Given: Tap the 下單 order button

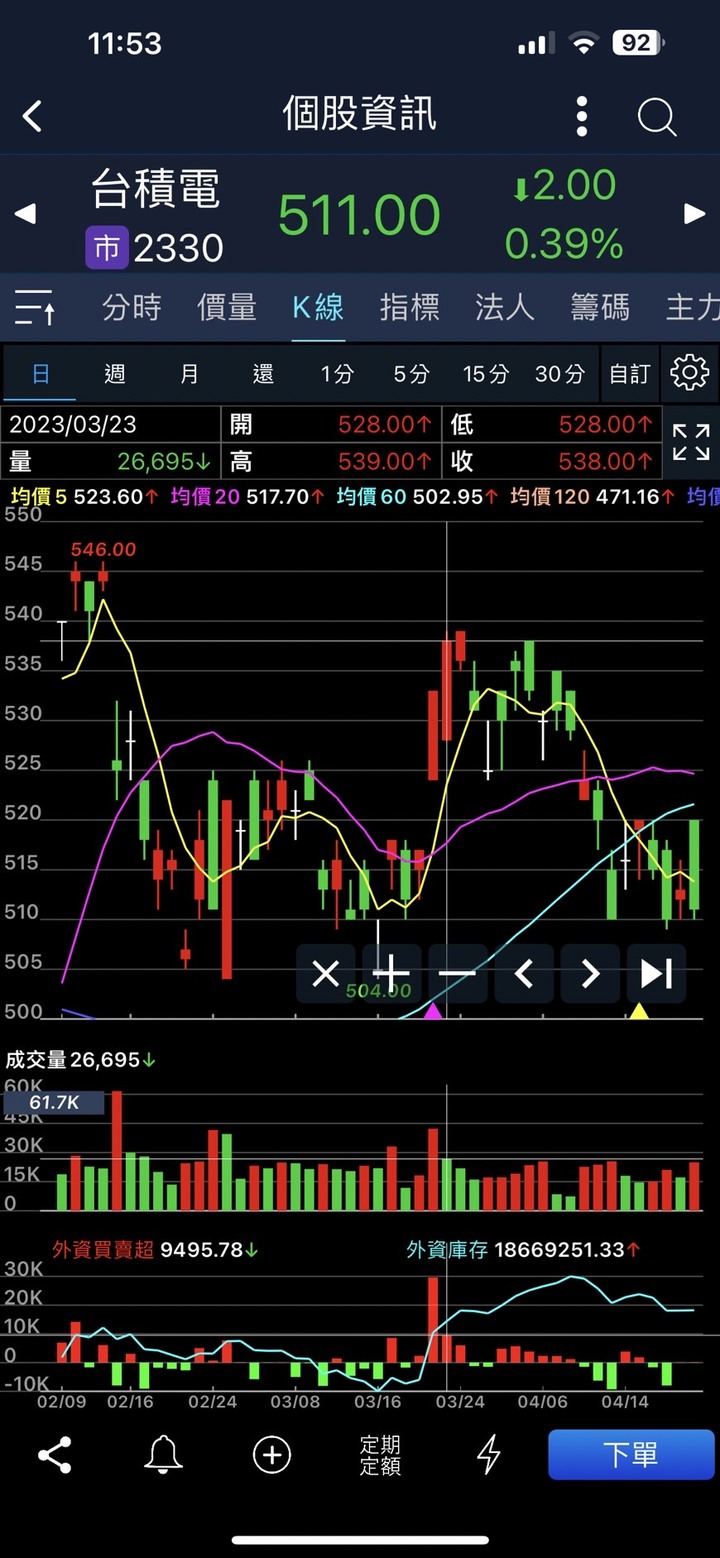Looking at the screenshot, I should [631, 1455].
